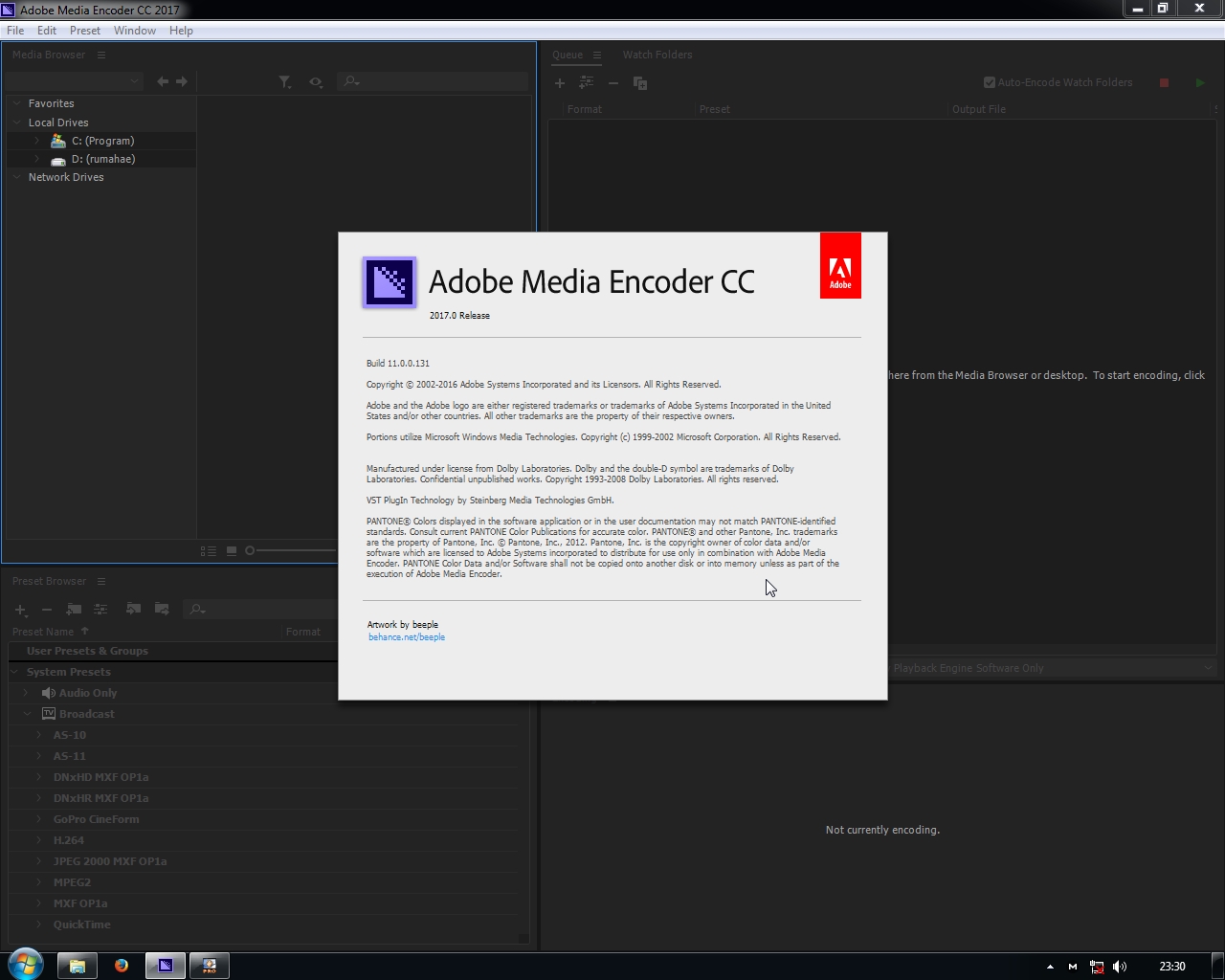The height and width of the screenshot is (980, 1225).
Task: Open the Edit menu
Action: (47, 31)
